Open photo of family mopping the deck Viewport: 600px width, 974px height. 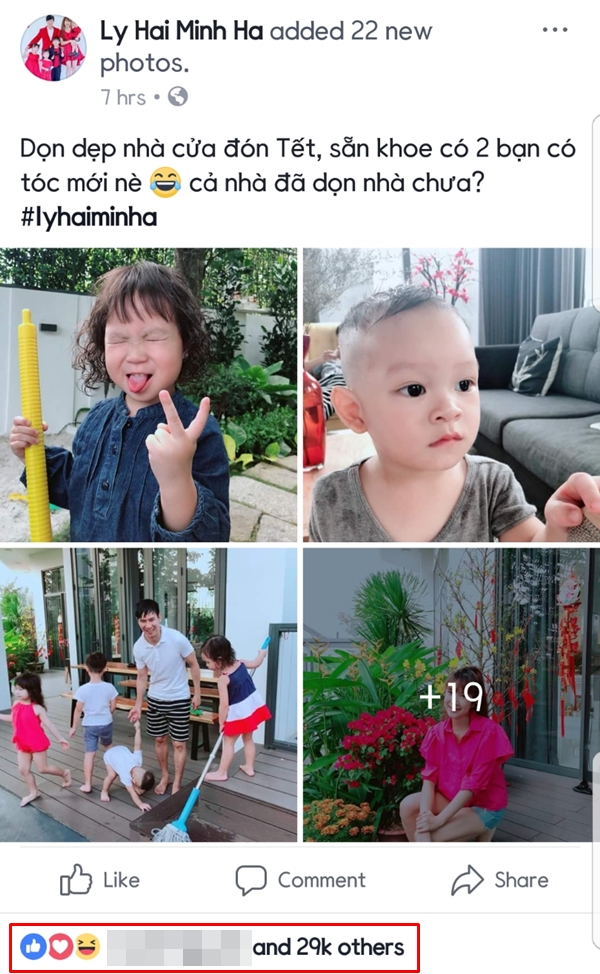[148, 694]
